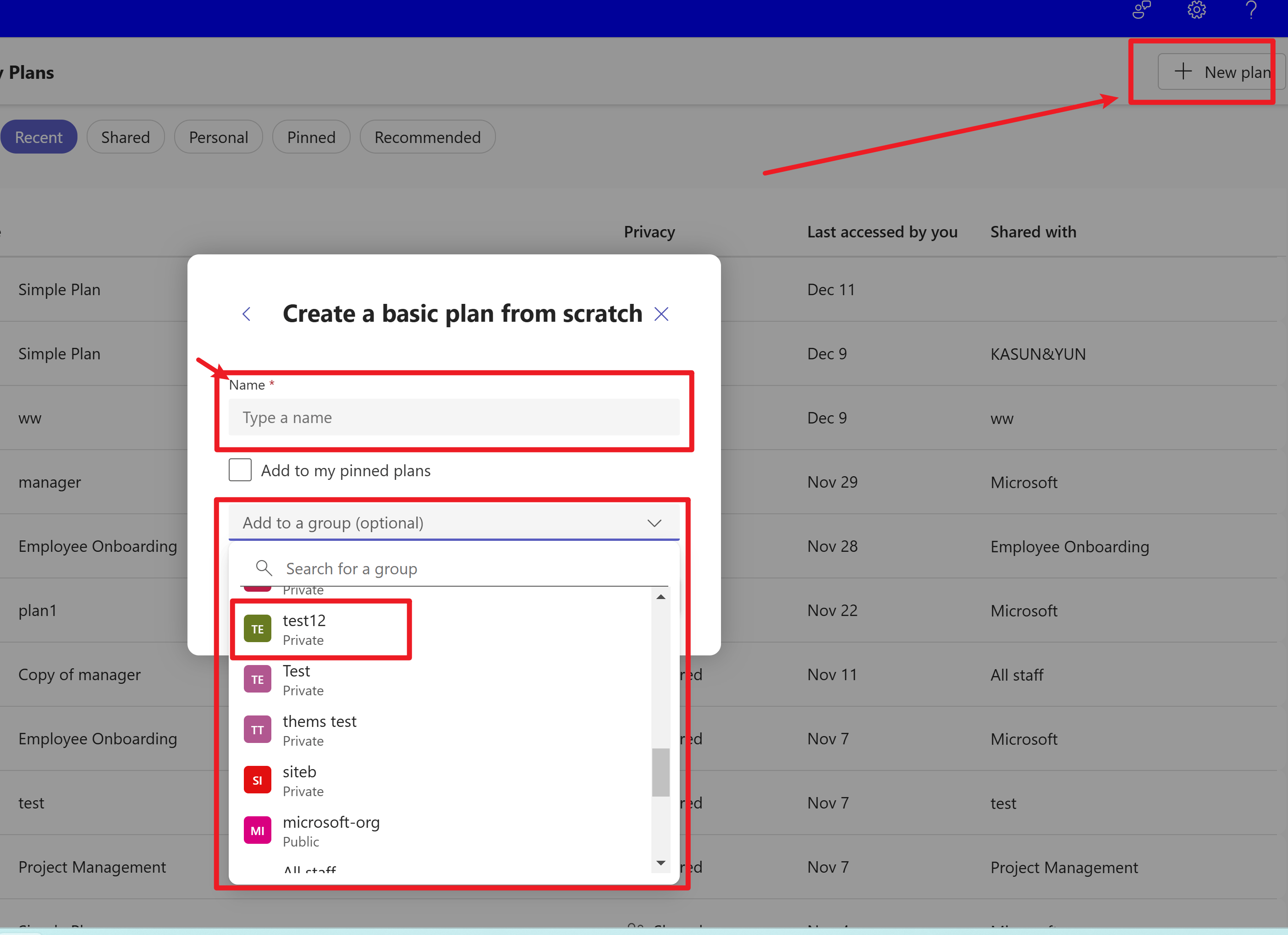Click the plan Name text field

(x=453, y=417)
